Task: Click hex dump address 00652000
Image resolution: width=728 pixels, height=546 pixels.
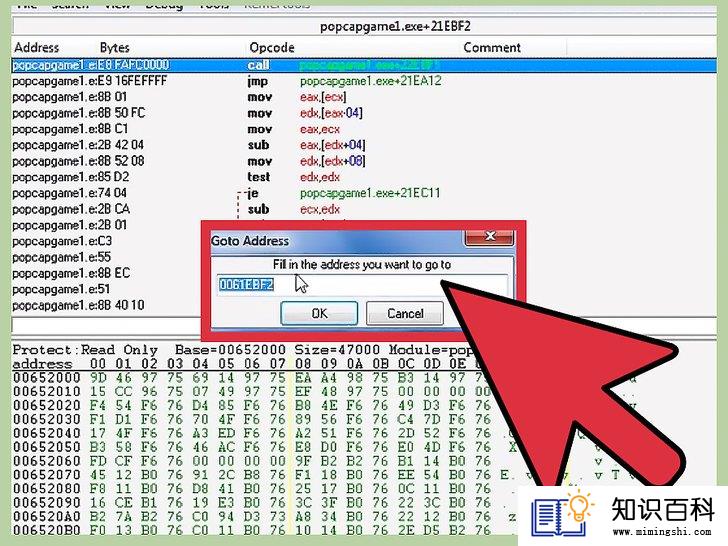Action: (46, 377)
